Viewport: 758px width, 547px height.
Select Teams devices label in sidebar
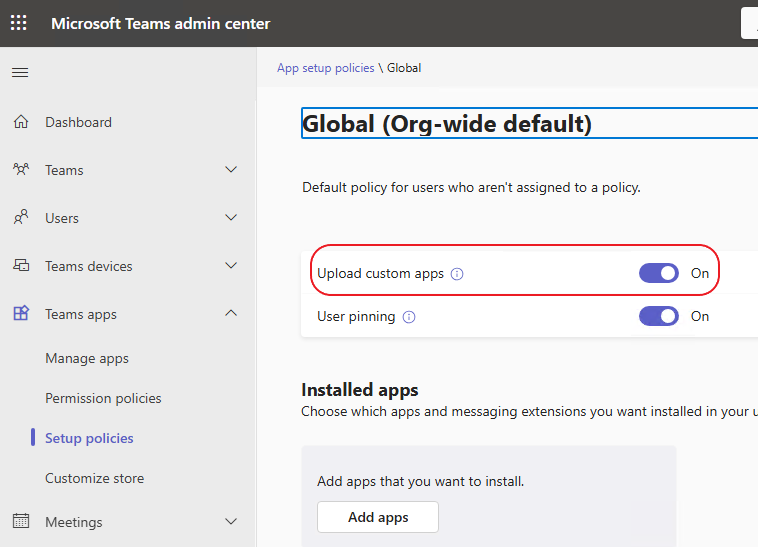88,266
